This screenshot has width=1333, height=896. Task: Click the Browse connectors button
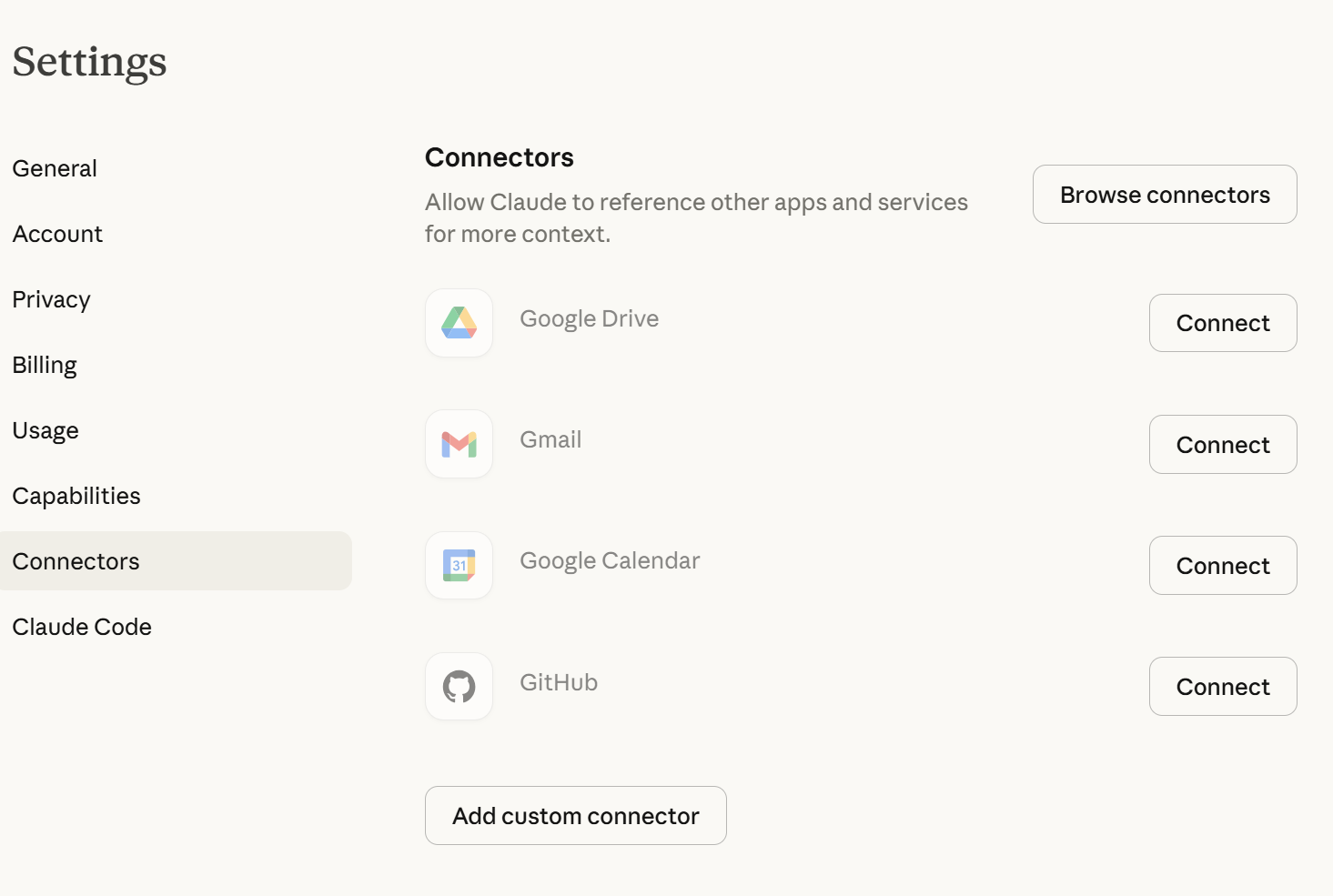point(1165,194)
